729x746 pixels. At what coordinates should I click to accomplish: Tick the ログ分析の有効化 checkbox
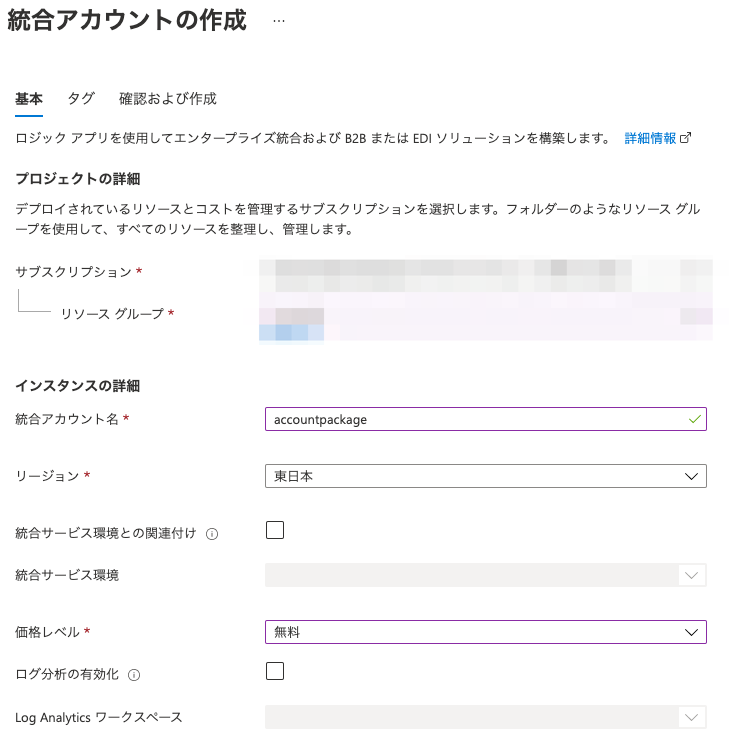tap(275, 671)
